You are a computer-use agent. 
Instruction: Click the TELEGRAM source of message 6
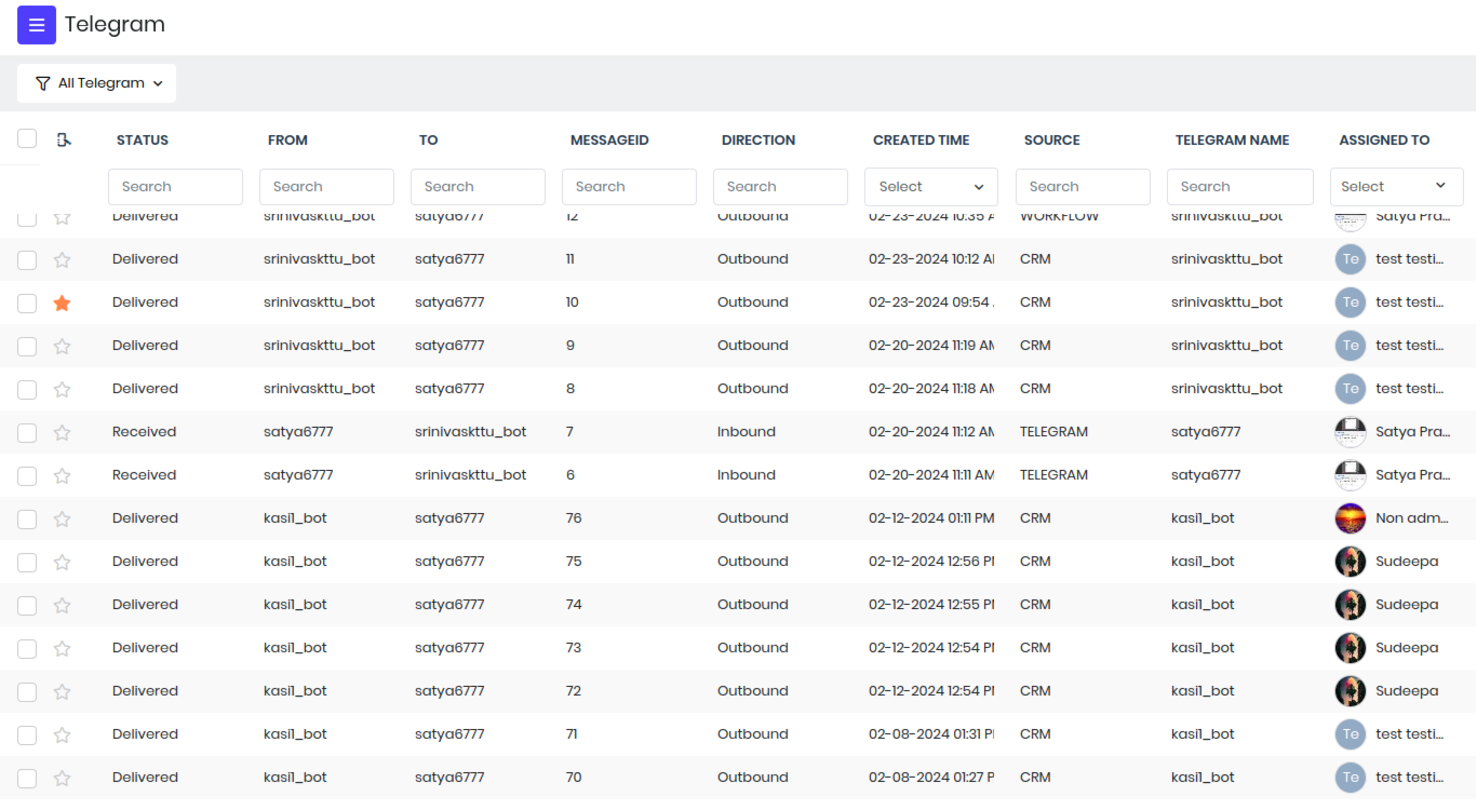[1054, 475]
